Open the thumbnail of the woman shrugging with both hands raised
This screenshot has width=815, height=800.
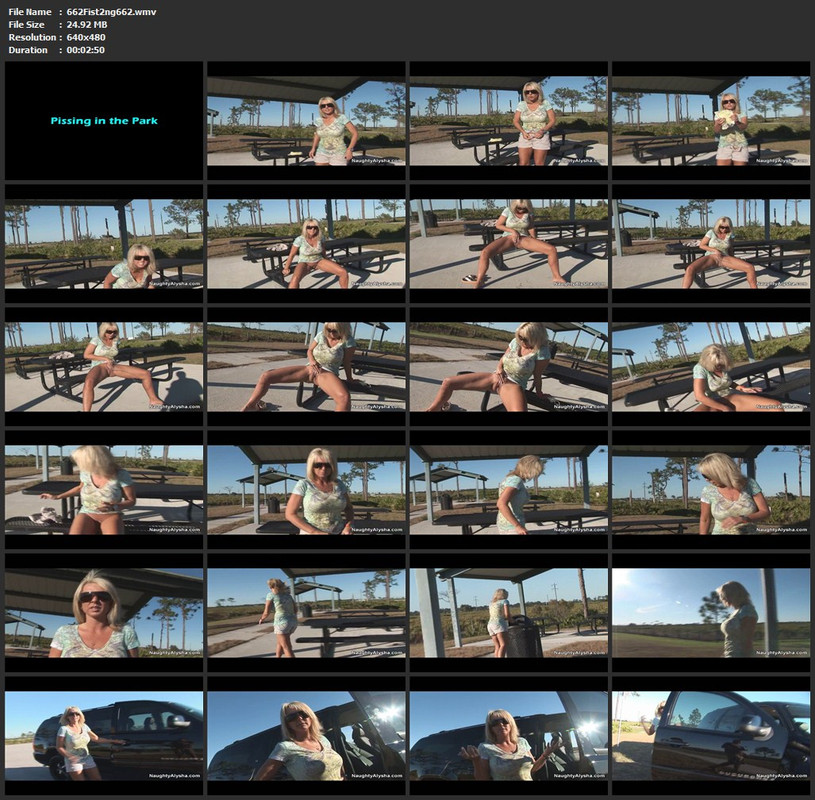pyautogui.click(x=508, y=736)
